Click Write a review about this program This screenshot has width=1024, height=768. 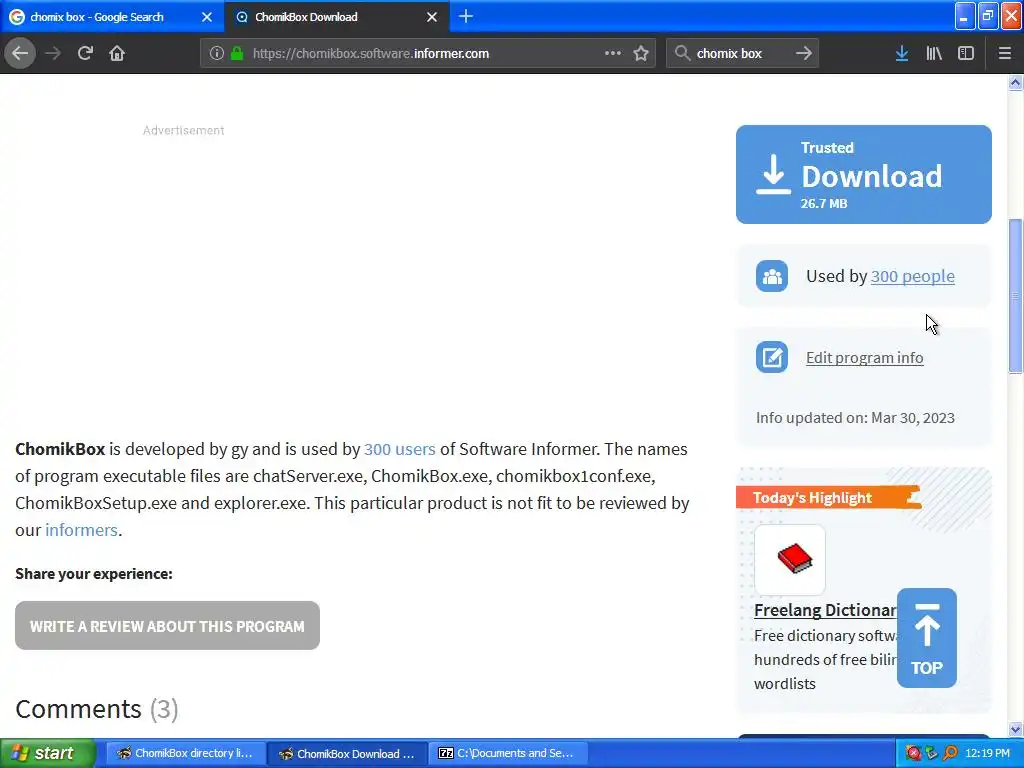coord(167,626)
